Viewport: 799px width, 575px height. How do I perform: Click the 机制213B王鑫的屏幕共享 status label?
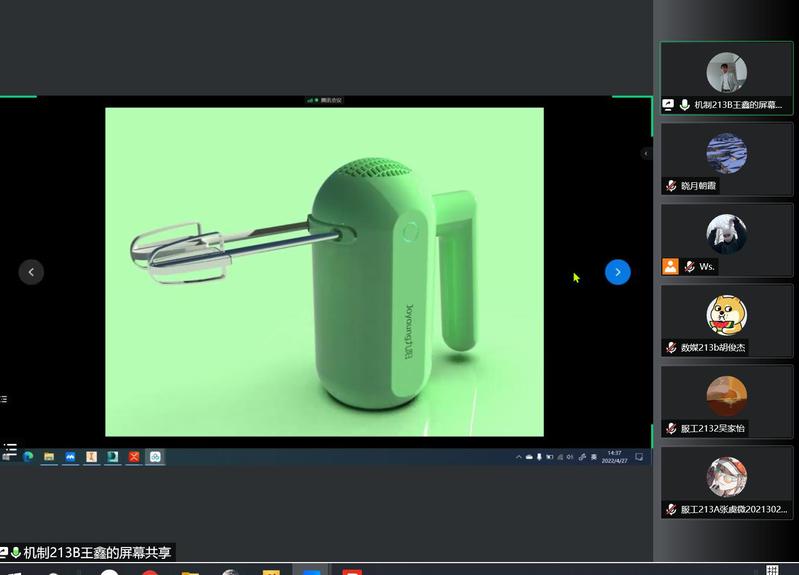pyautogui.click(x=97, y=553)
